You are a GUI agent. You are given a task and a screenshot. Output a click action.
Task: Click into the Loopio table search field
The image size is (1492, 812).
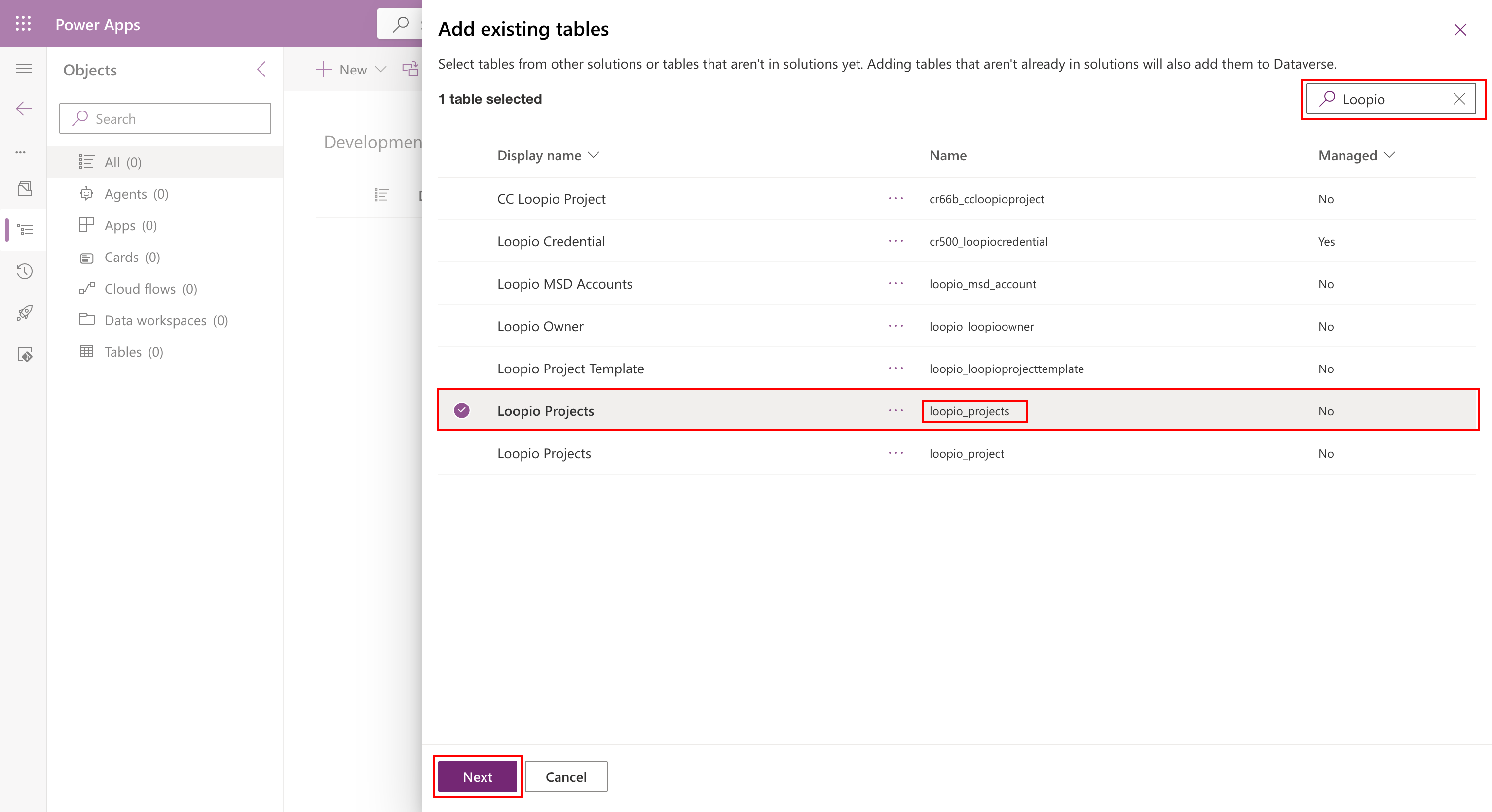point(1391,99)
